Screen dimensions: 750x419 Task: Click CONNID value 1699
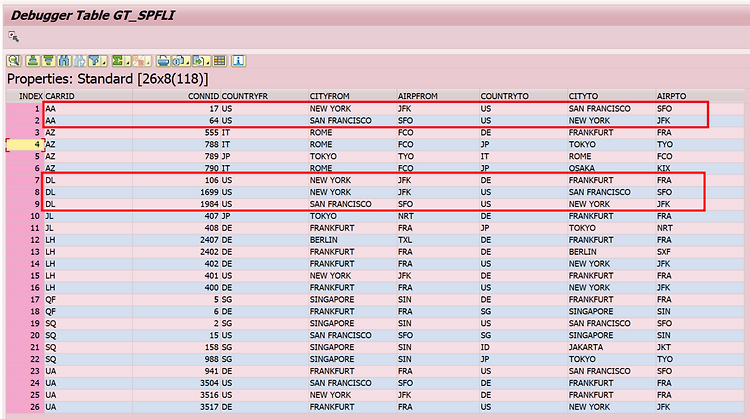pos(210,192)
